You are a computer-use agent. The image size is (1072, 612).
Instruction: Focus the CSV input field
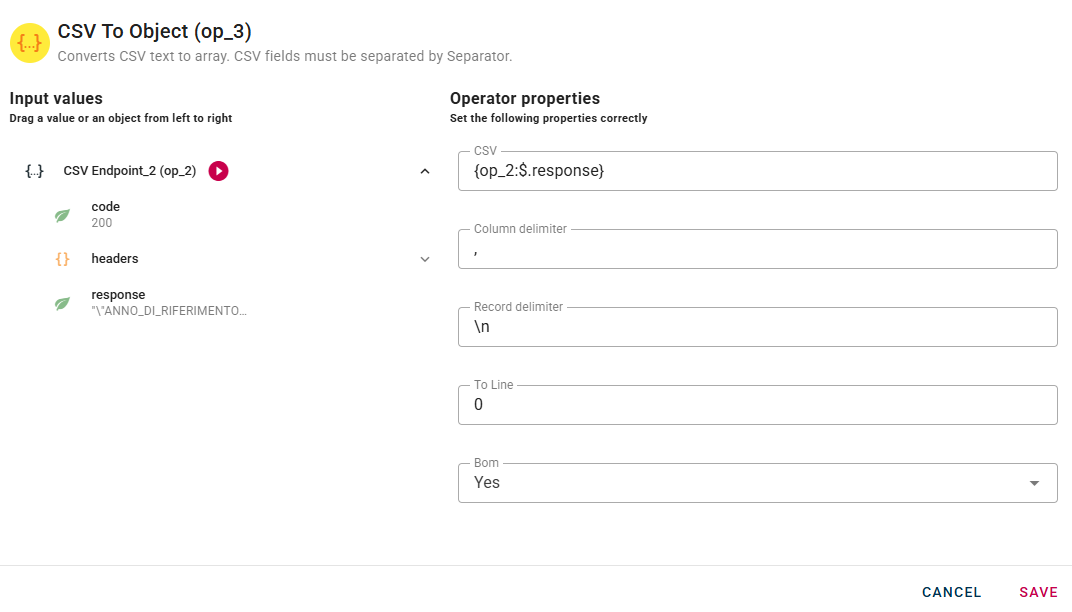[x=757, y=171]
